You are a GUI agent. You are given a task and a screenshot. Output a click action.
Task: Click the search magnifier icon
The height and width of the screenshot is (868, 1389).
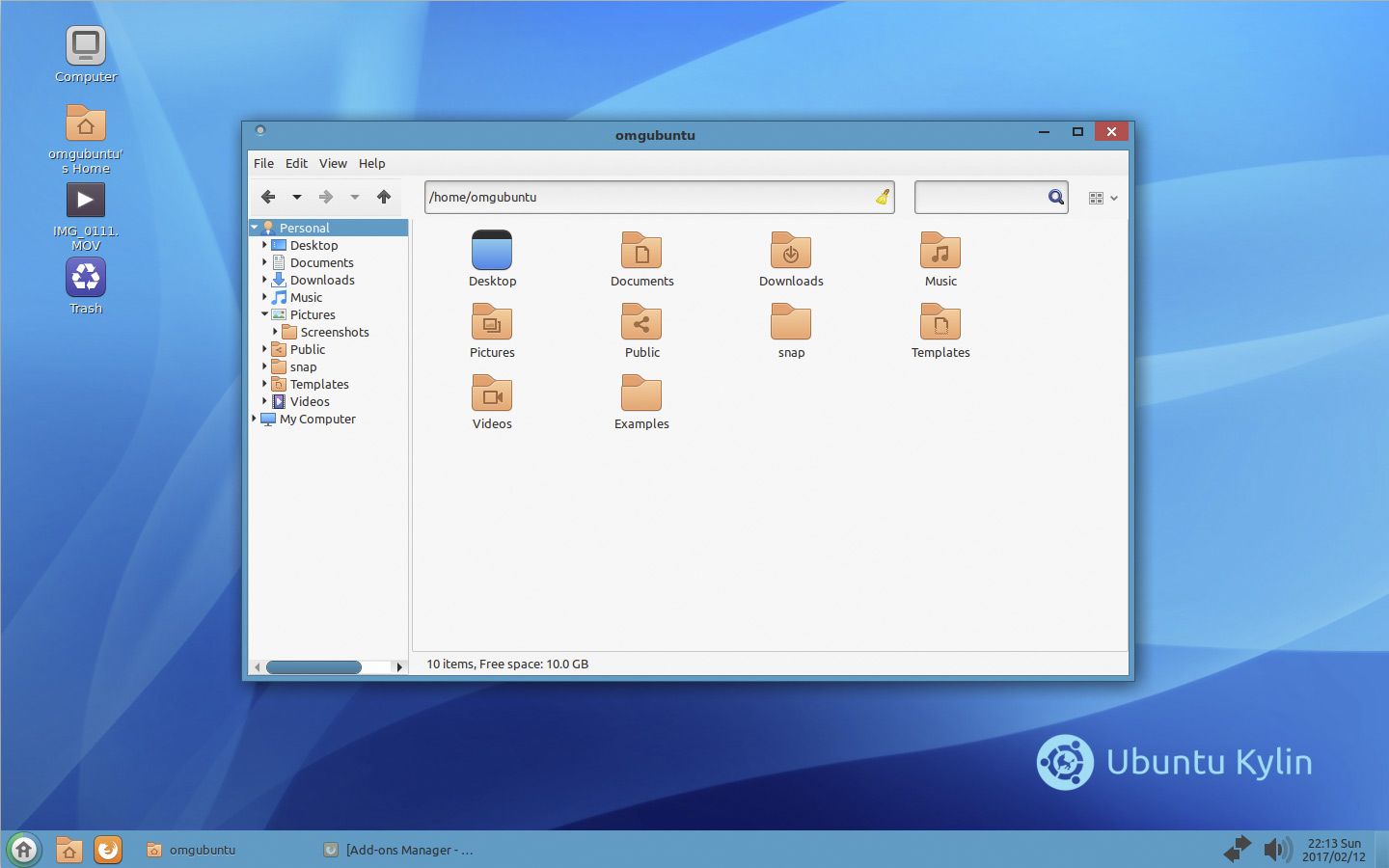(x=1056, y=197)
